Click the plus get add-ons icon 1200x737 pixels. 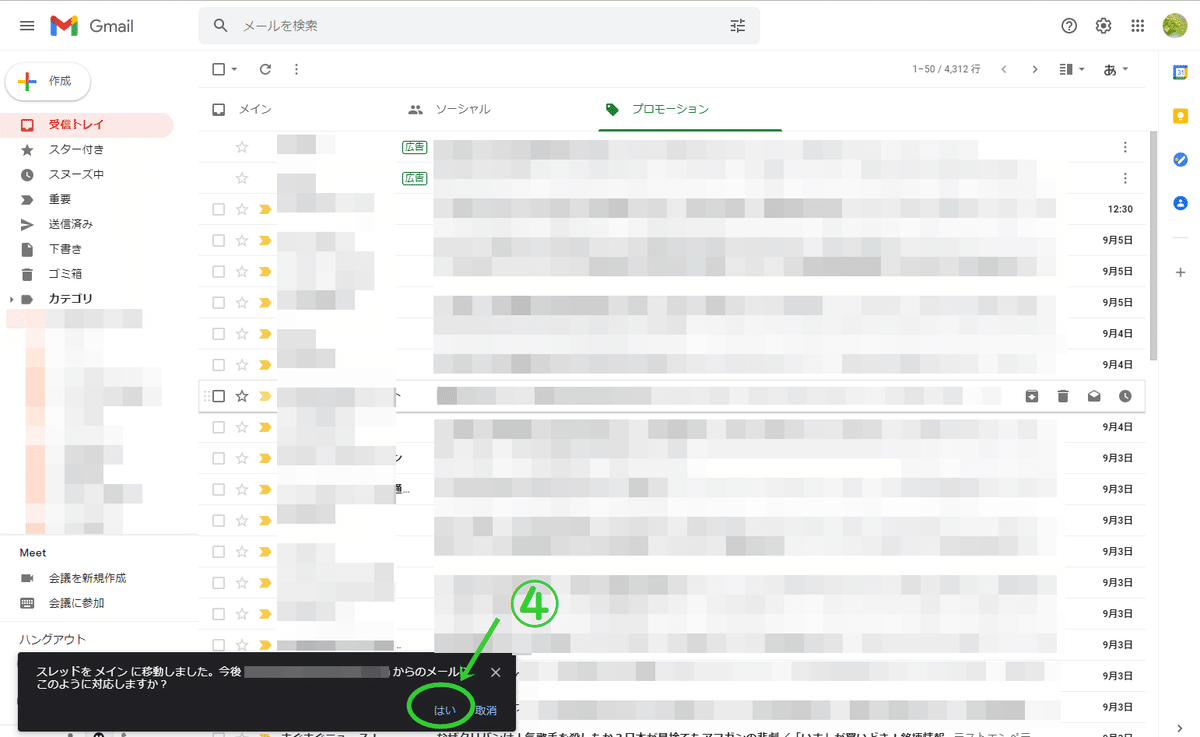[x=1180, y=272]
